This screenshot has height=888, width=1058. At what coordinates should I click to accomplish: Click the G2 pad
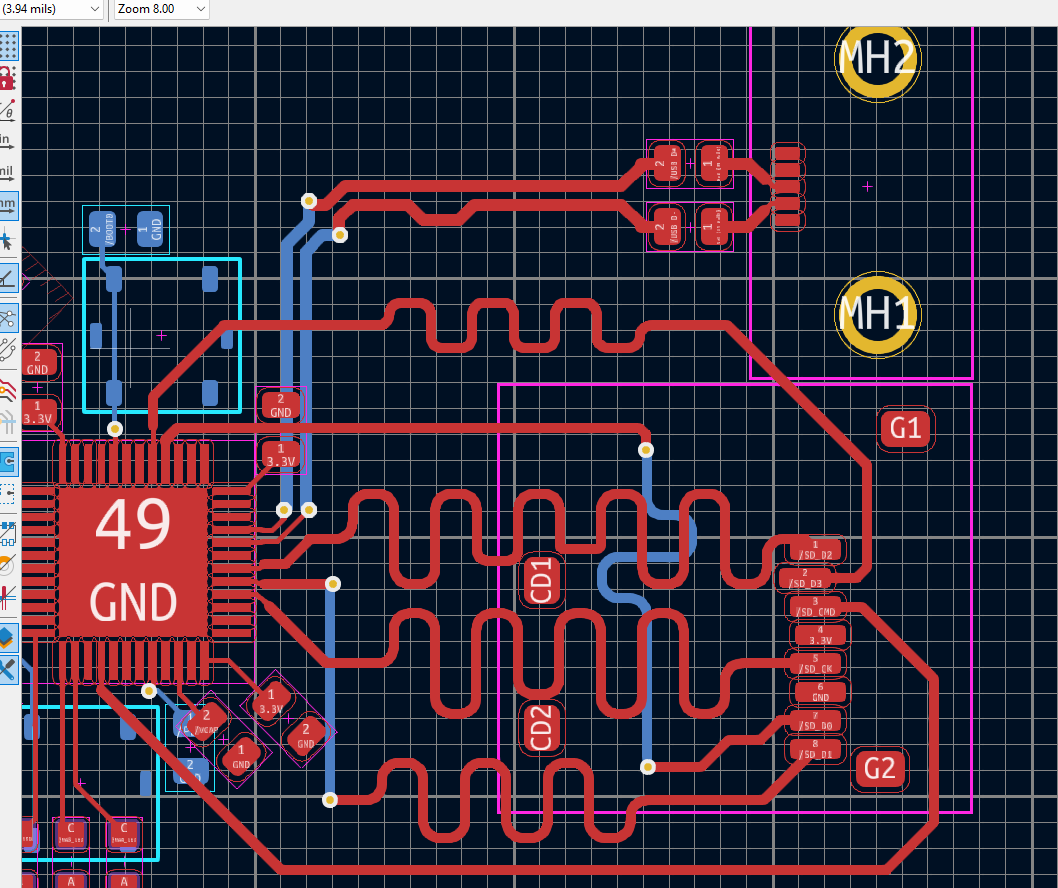879,768
